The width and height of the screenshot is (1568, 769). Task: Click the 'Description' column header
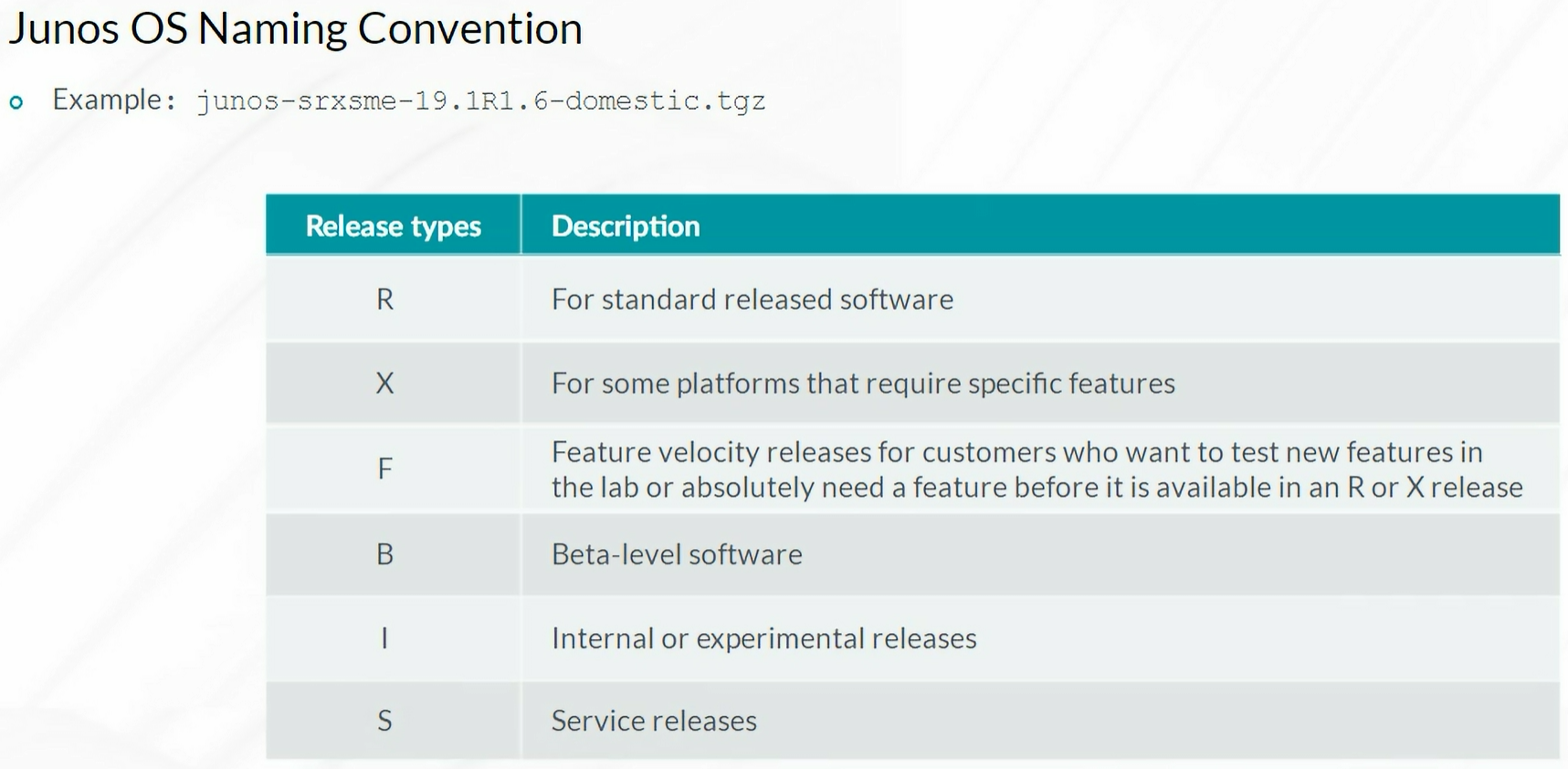[x=626, y=226]
